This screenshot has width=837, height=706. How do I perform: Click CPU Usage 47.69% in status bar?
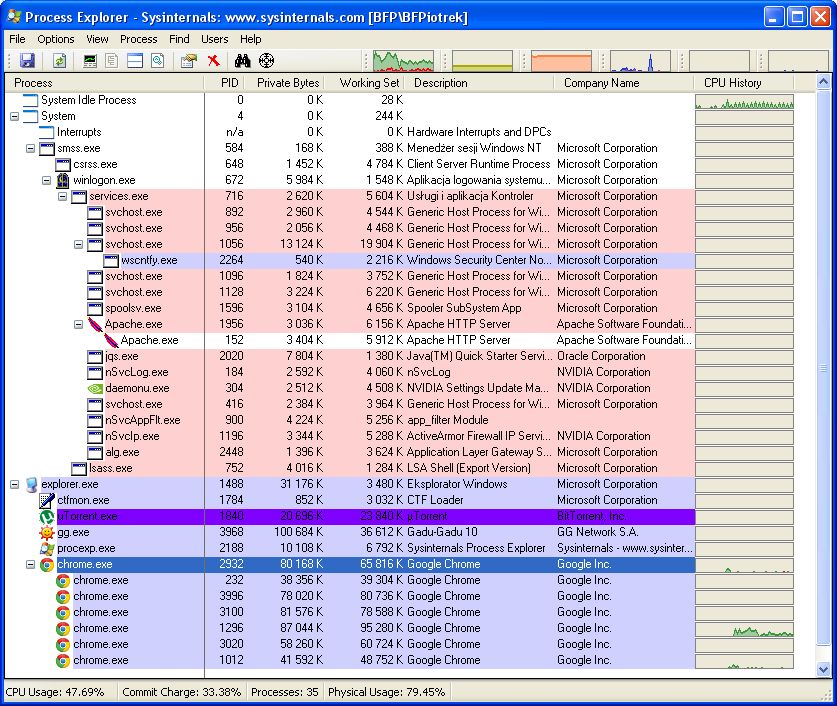55,692
